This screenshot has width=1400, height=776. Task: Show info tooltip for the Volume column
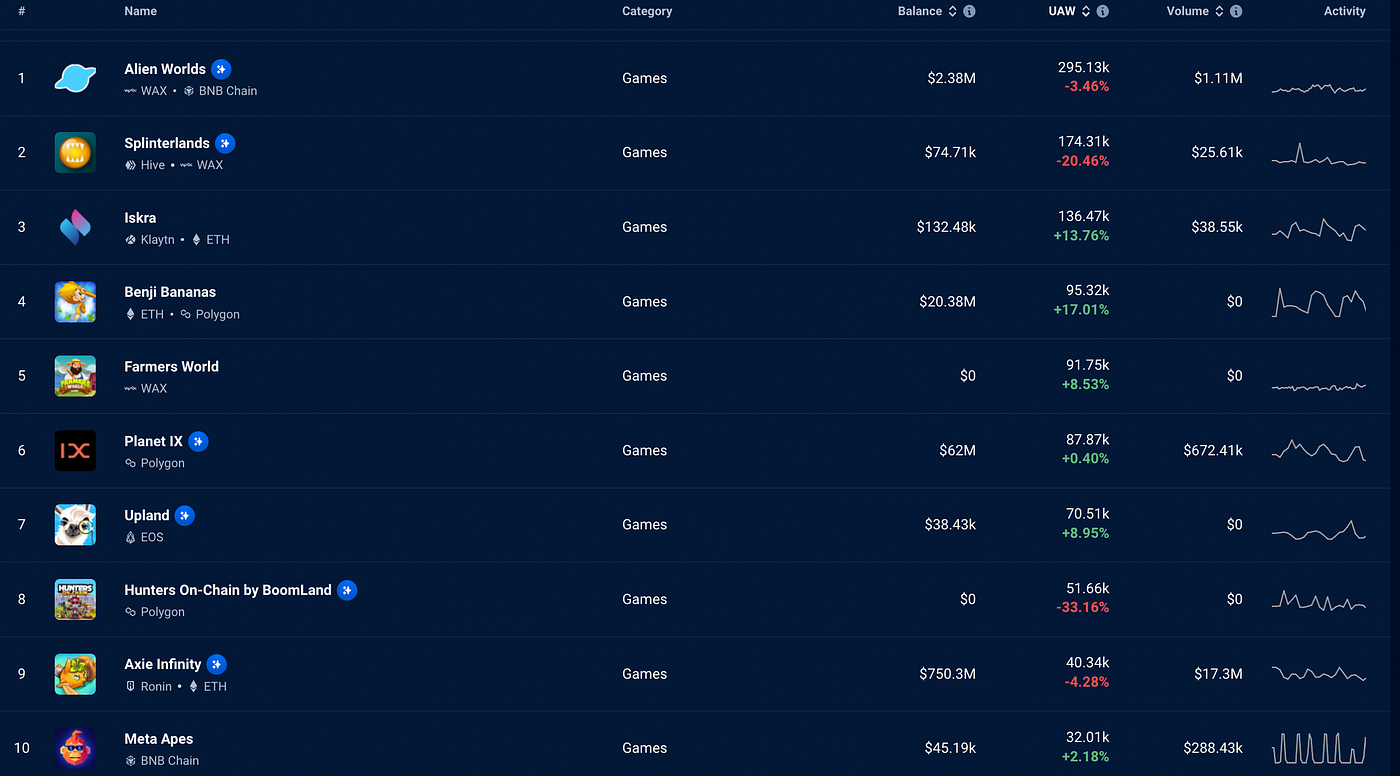tap(1236, 11)
